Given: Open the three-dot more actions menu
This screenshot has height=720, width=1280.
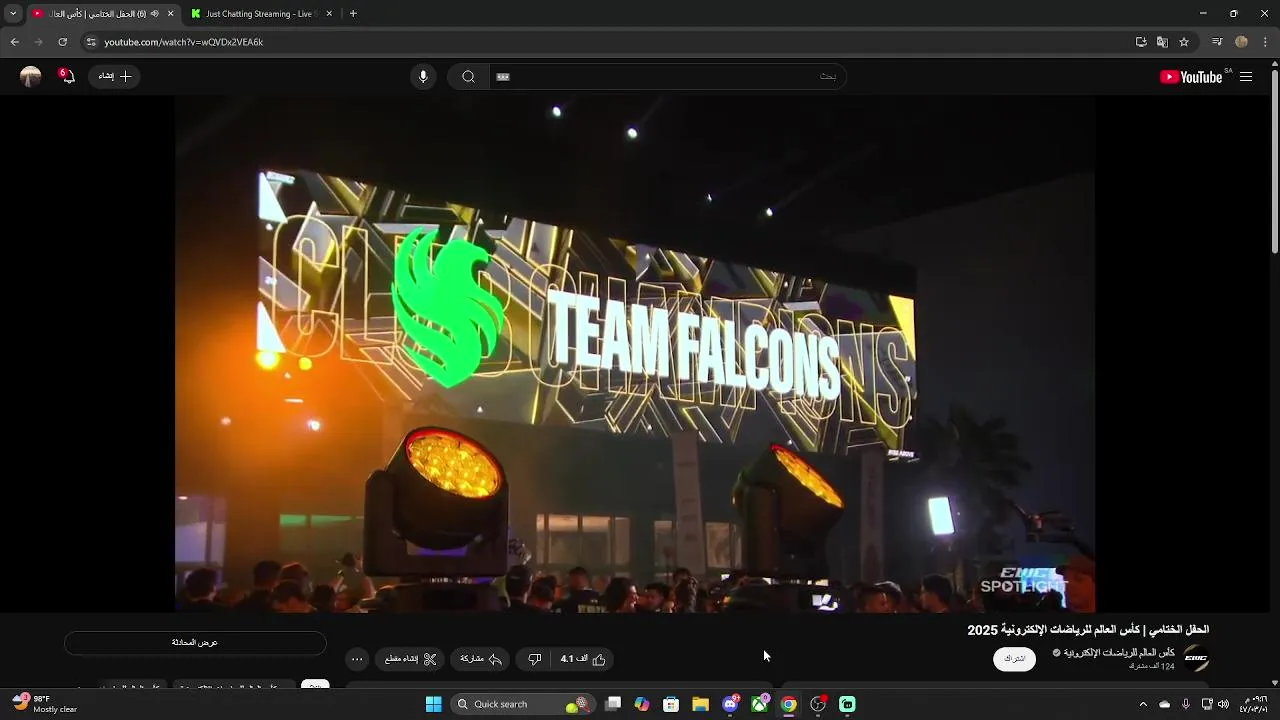Looking at the screenshot, I should pyautogui.click(x=357, y=659).
